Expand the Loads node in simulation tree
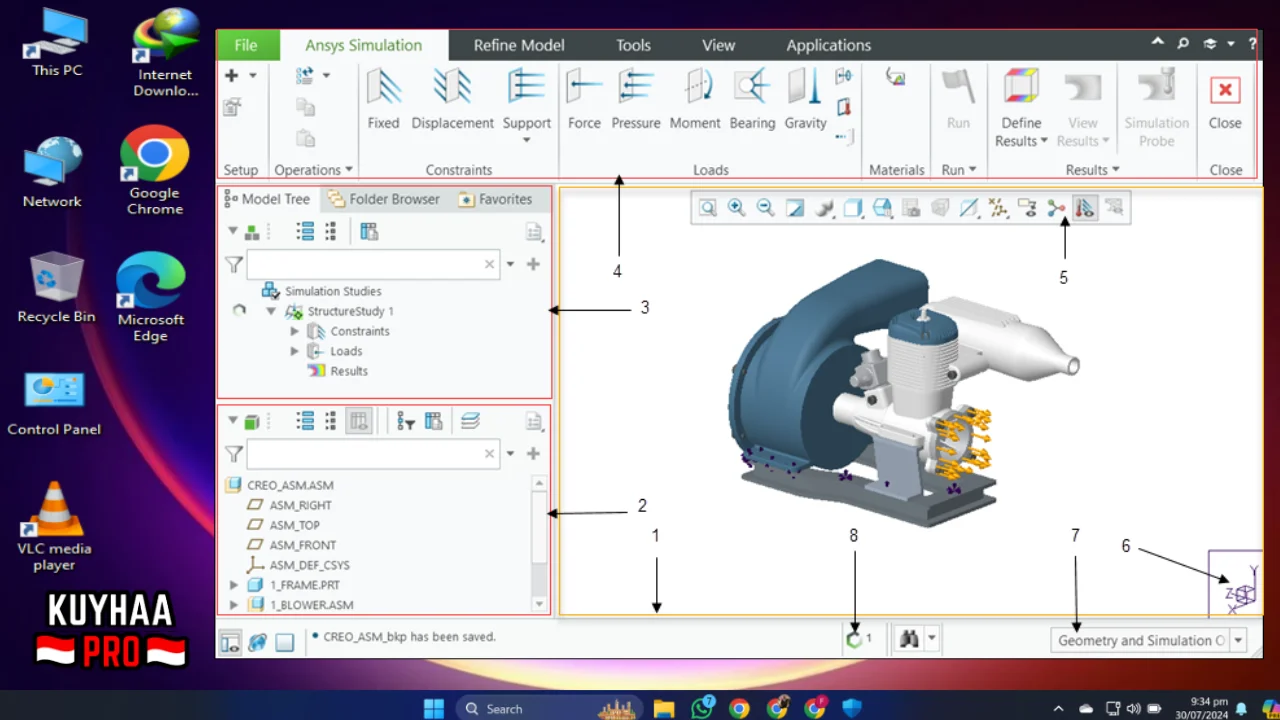 coord(294,351)
